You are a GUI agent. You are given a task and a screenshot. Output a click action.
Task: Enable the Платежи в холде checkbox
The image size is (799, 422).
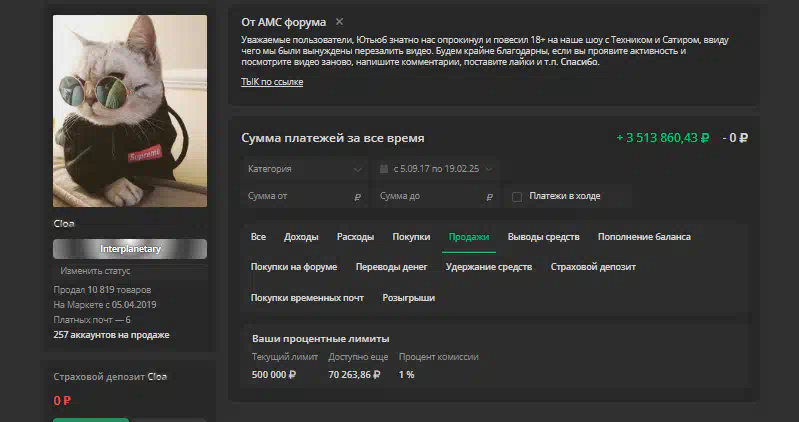[x=517, y=197]
